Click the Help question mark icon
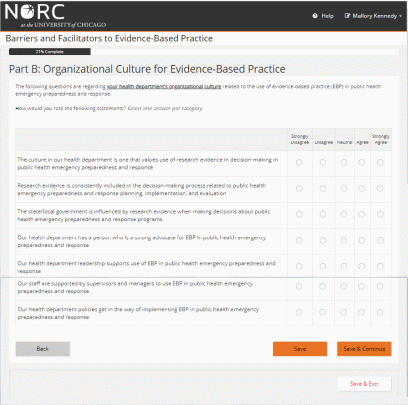The height and width of the screenshot is (405, 408). tap(315, 16)
